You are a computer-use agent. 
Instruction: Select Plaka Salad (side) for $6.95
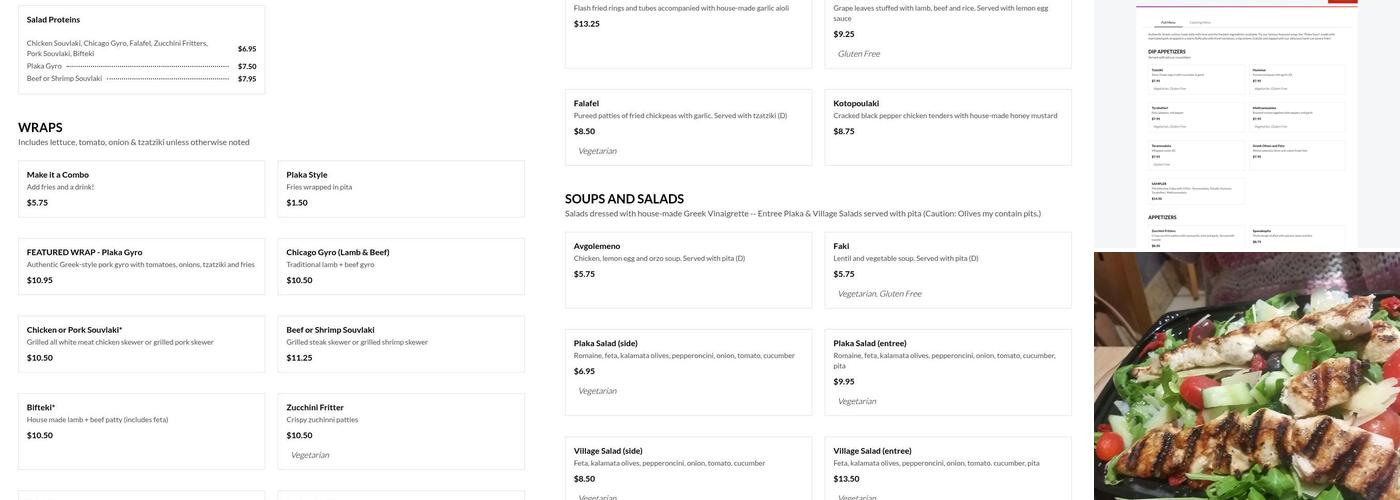tap(688, 371)
